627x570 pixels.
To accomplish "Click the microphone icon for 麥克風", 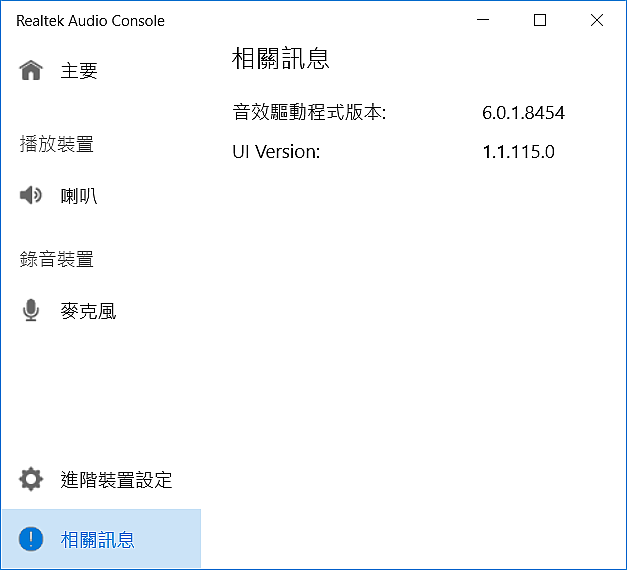I will click(x=31, y=310).
